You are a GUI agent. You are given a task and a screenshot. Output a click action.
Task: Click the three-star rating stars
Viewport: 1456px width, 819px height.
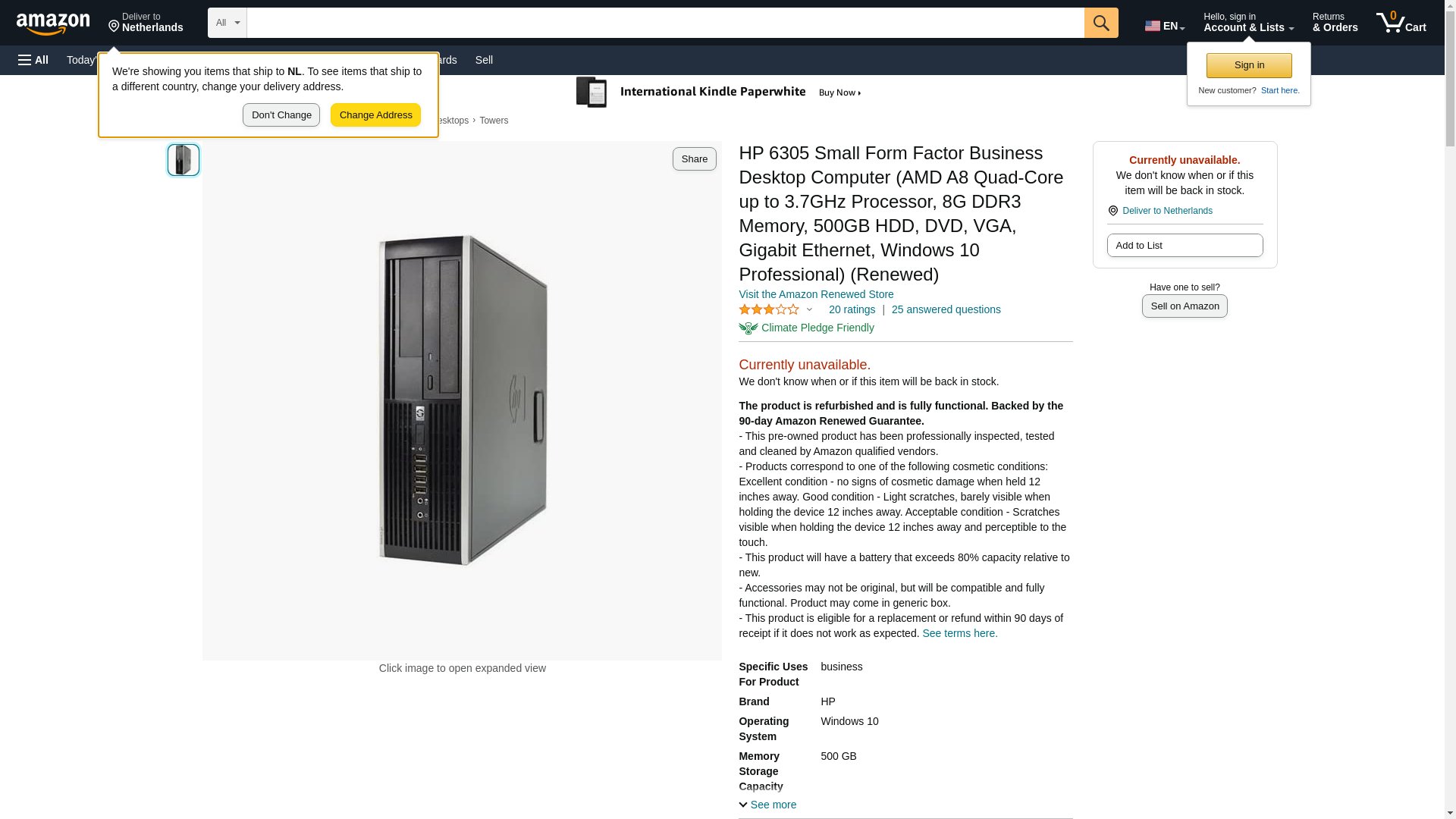coord(768,309)
